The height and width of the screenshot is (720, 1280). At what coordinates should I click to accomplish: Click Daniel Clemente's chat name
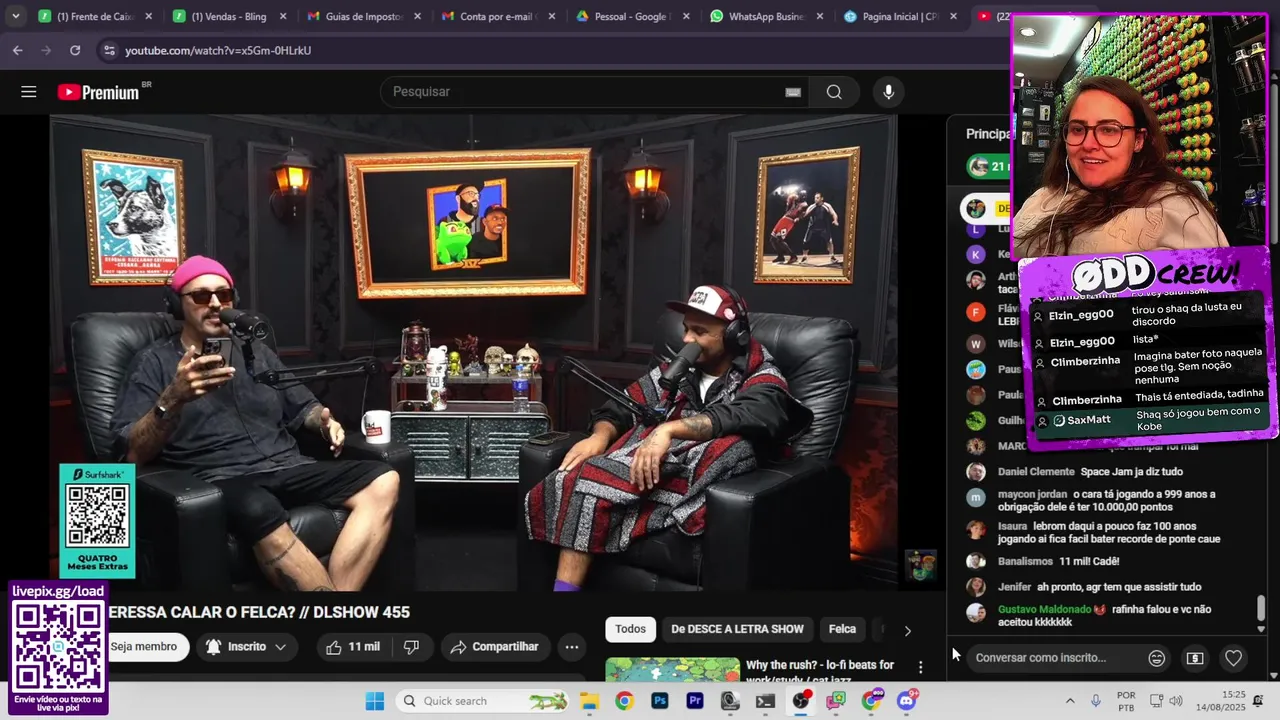tap(1036, 471)
